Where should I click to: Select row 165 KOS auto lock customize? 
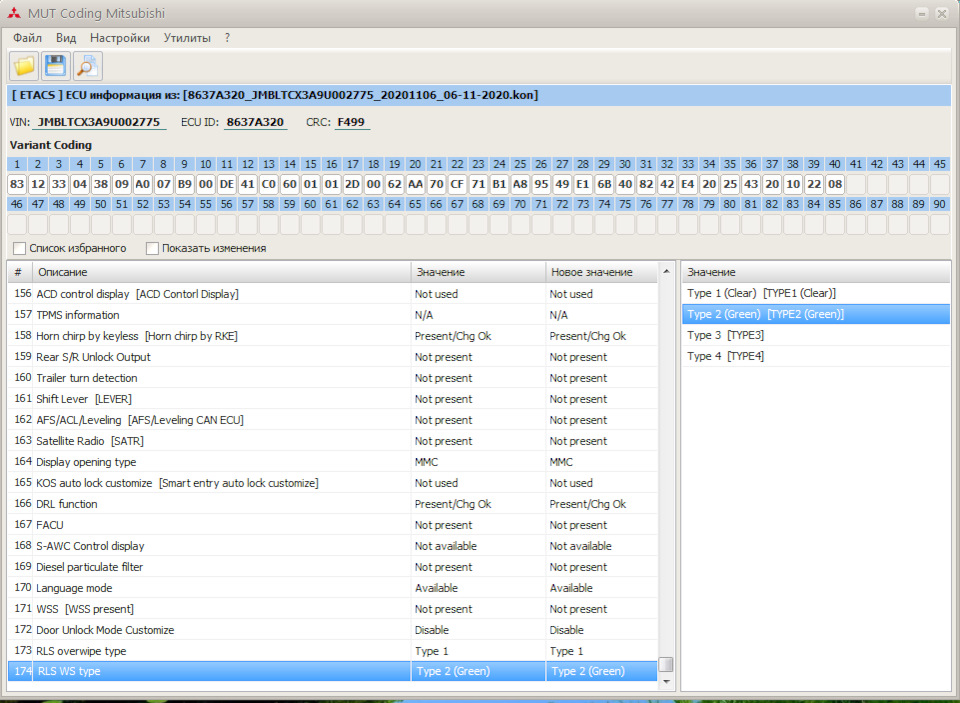332,483
